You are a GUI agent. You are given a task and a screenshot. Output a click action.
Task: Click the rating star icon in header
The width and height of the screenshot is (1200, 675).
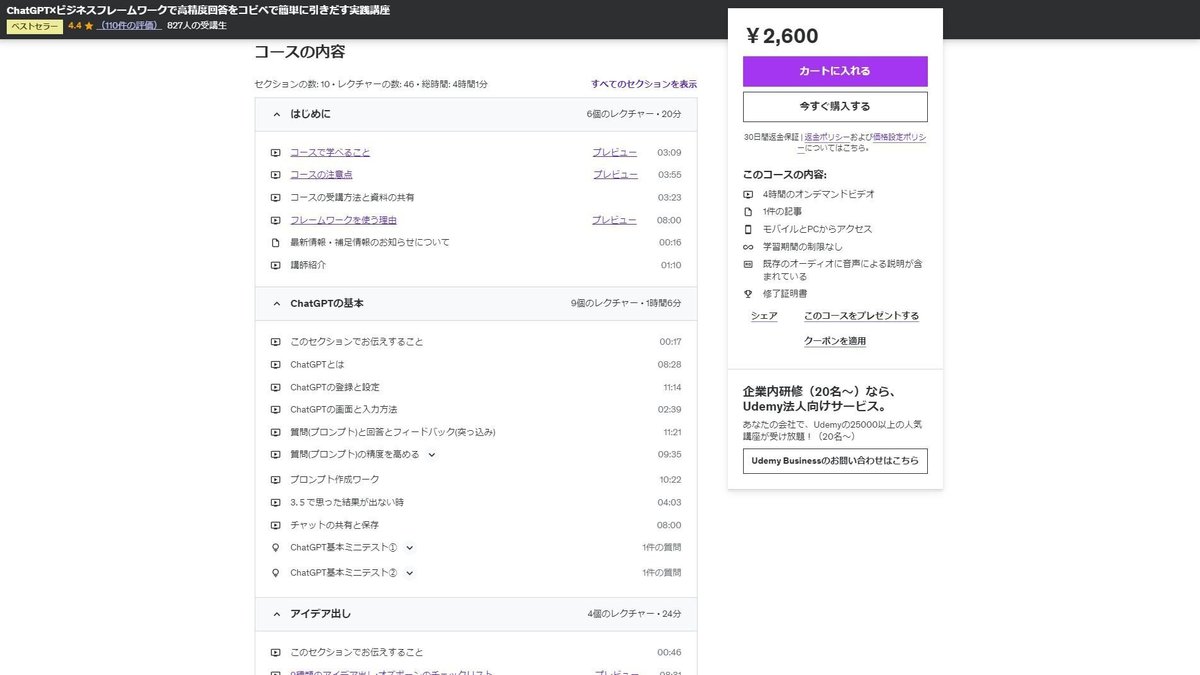(89, 26)
